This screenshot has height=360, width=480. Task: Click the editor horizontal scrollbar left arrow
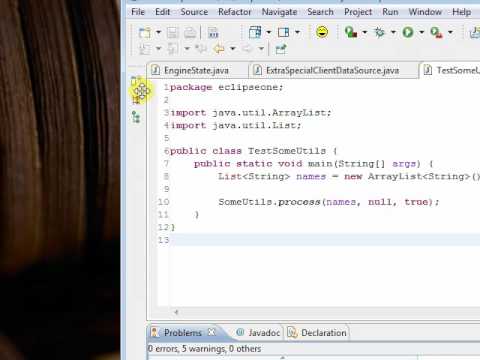click(x=176, y=312)
